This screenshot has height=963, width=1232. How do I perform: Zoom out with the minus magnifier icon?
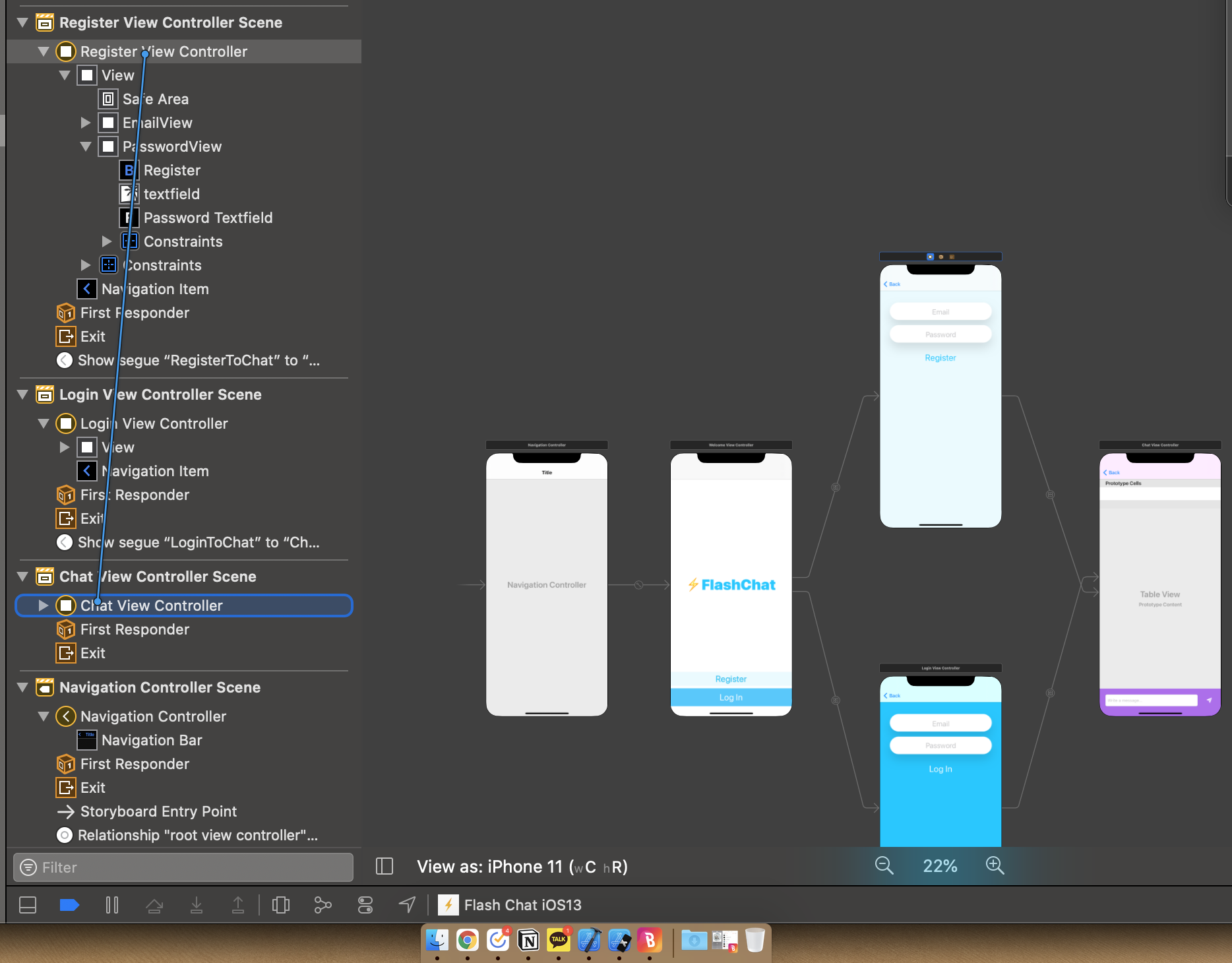[x=884, y=866]
